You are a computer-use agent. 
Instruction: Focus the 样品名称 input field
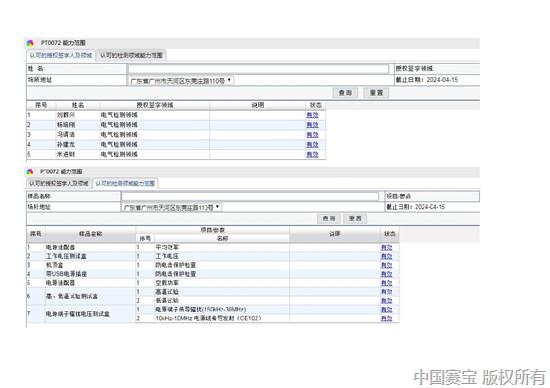coord(250,196)
